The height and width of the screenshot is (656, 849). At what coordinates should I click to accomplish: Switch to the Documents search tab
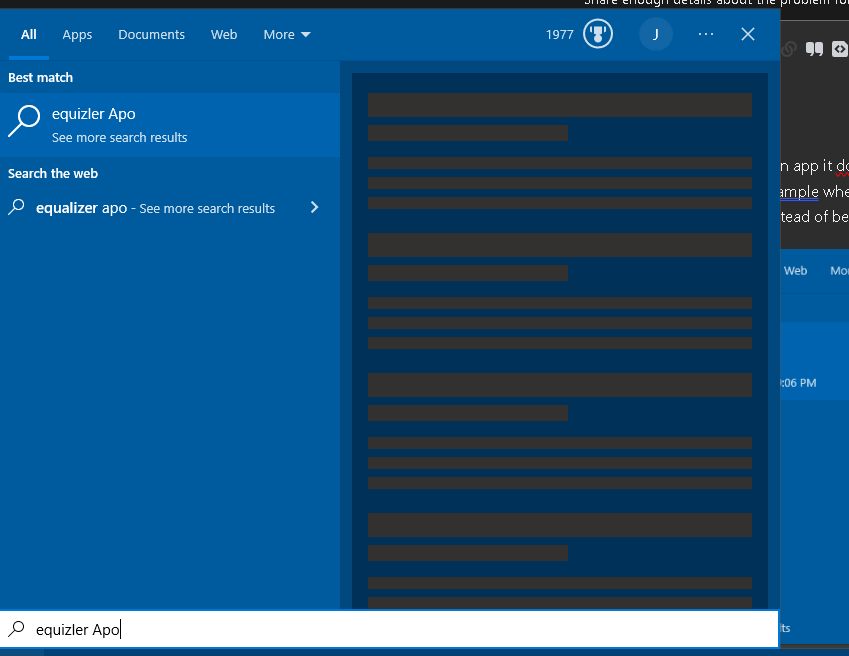tap(152, 35)
